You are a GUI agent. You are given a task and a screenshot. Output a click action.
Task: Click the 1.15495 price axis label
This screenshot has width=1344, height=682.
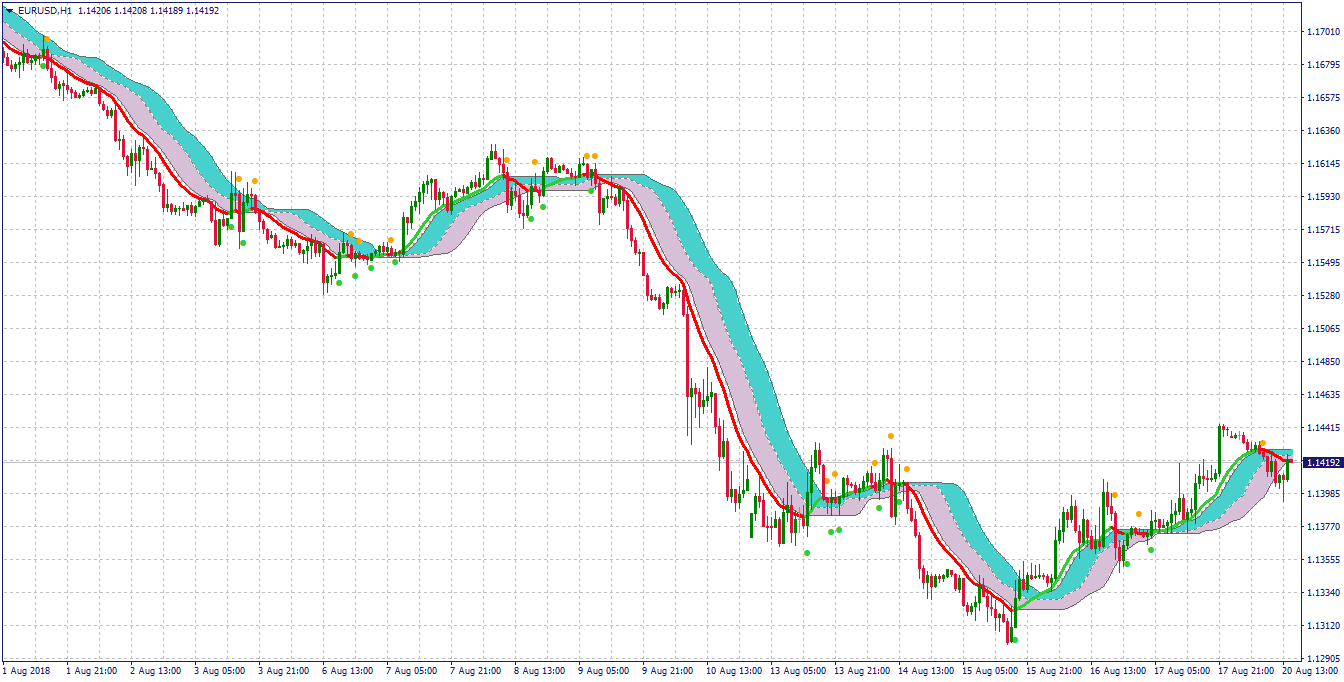tap(1323, 263)
